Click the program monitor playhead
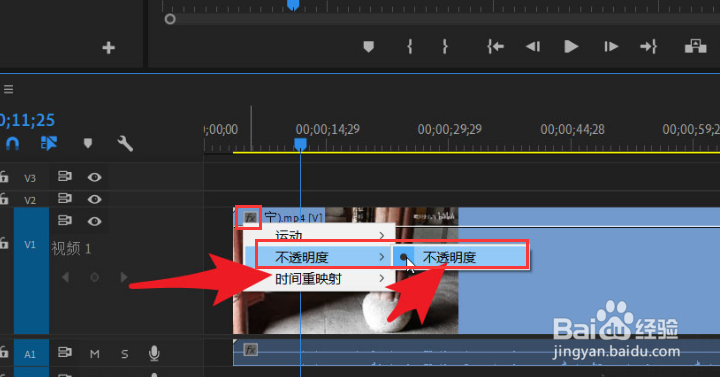 tap(293, 5)
